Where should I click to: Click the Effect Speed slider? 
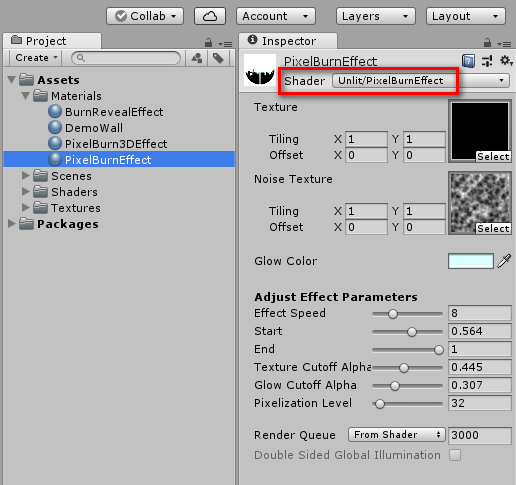[x=407, y=314]
